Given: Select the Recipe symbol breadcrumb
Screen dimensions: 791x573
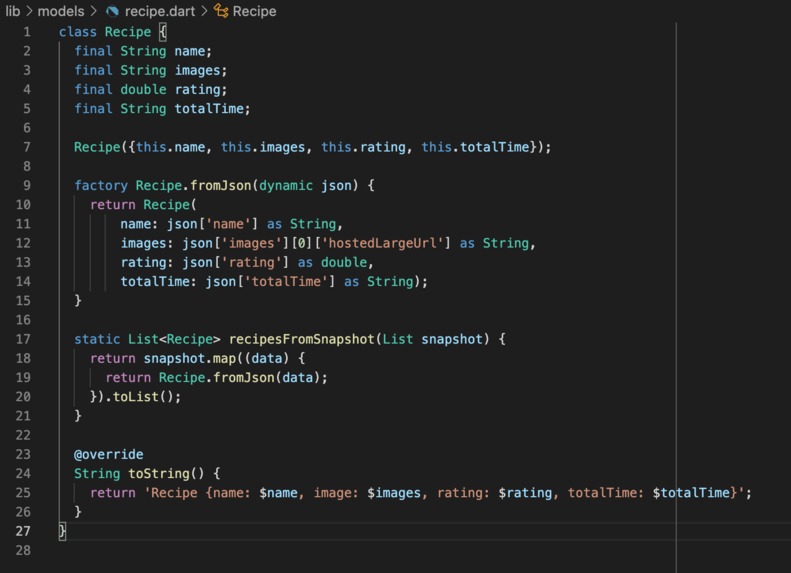Looking at the screenshot, I should 254,11.
